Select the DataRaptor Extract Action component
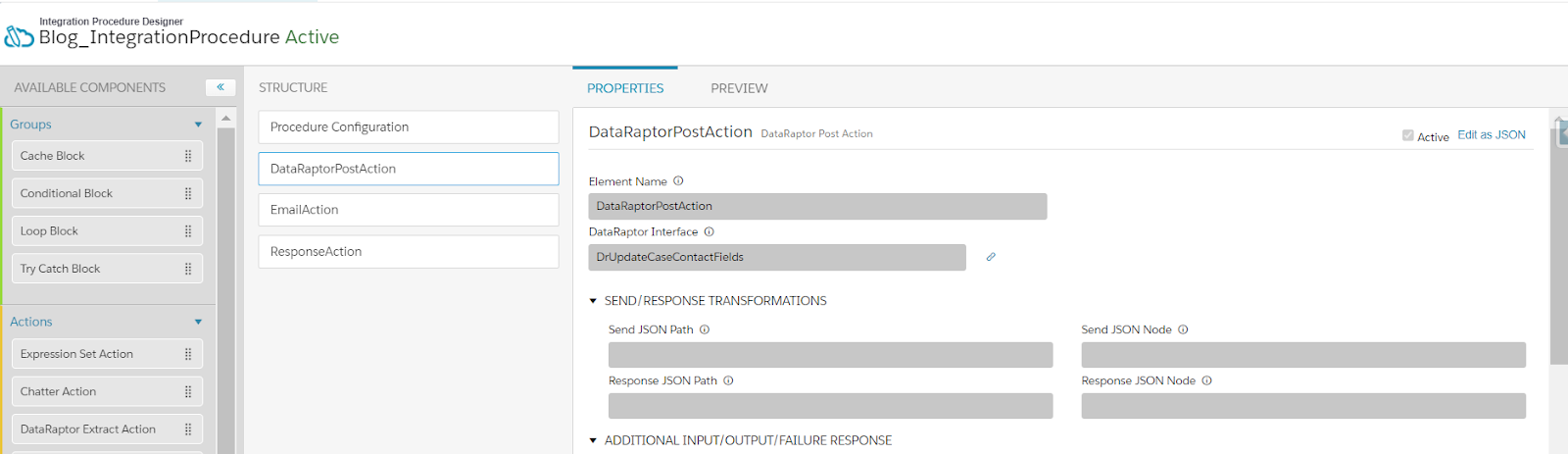 (108, 429)
